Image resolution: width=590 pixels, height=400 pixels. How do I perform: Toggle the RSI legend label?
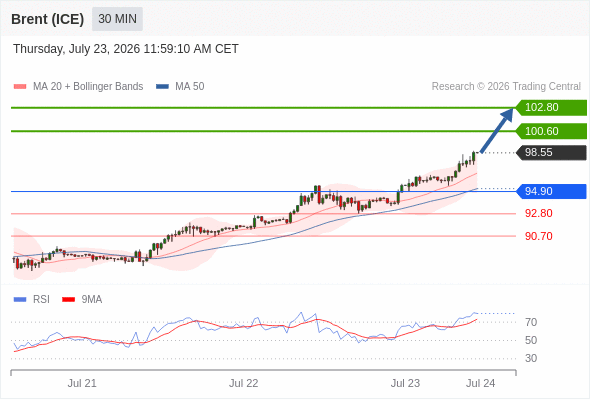coord(41,300)
